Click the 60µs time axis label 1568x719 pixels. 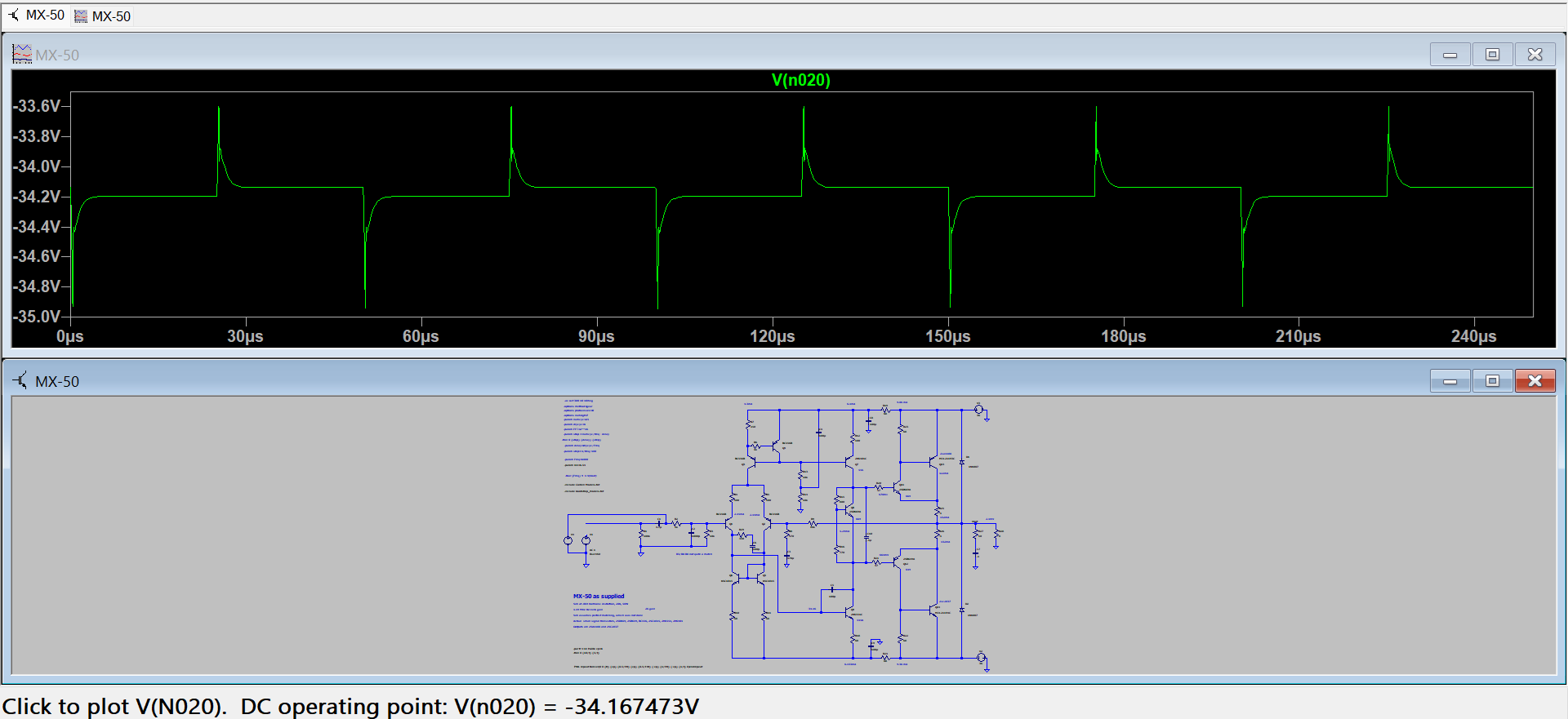click(x=421, y=336)
